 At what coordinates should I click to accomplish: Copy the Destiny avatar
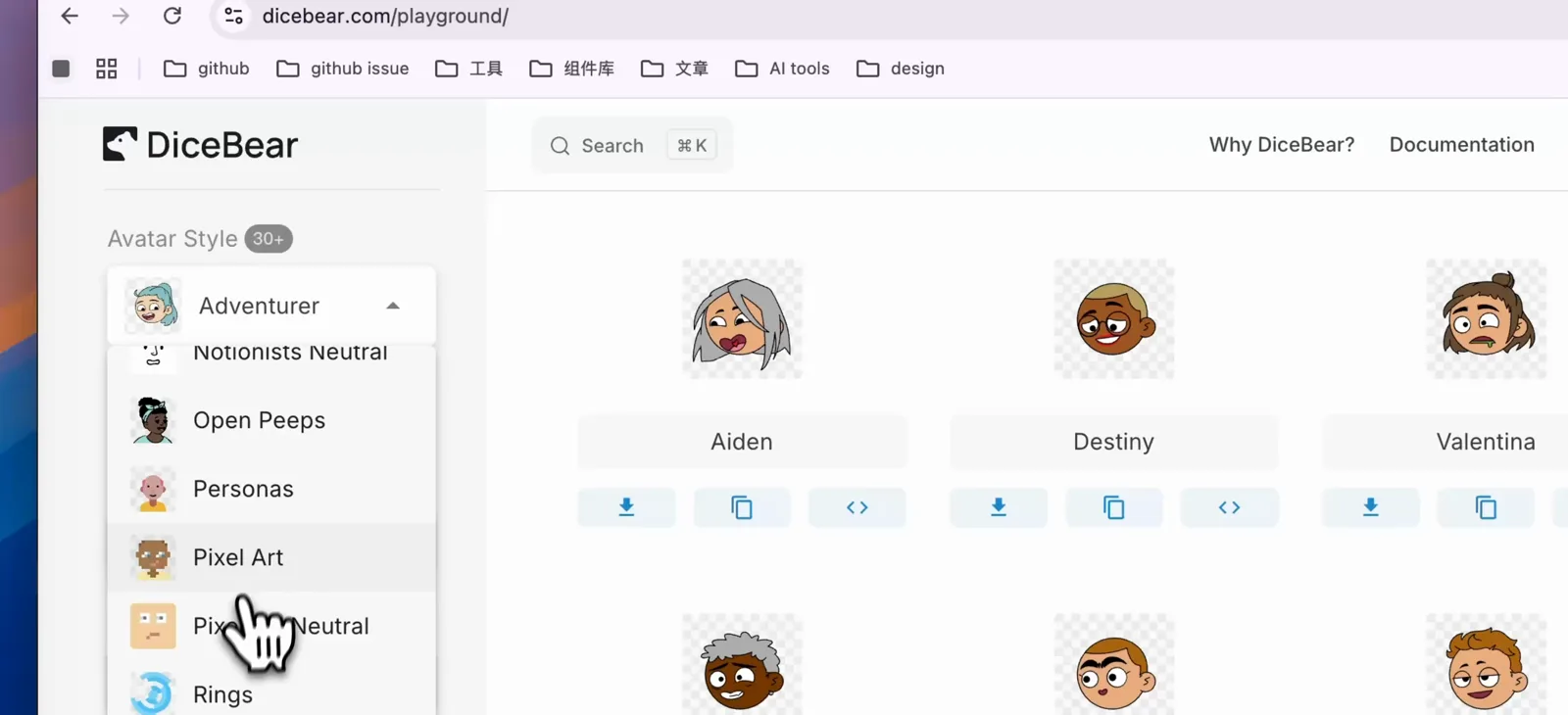tap(1114, 507)
